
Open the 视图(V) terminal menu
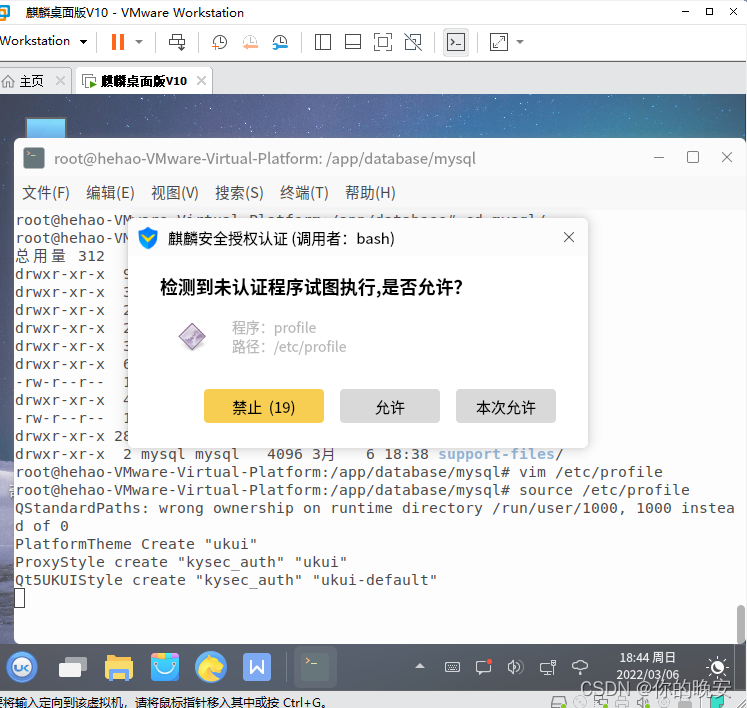pos(175,193)
